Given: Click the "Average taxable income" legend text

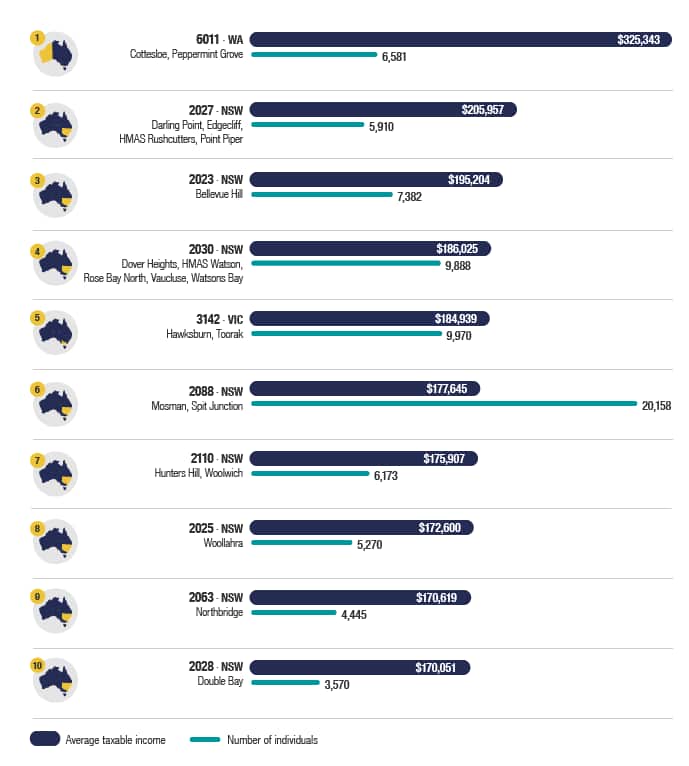Looking at the screenshot, I should [115, 740].
